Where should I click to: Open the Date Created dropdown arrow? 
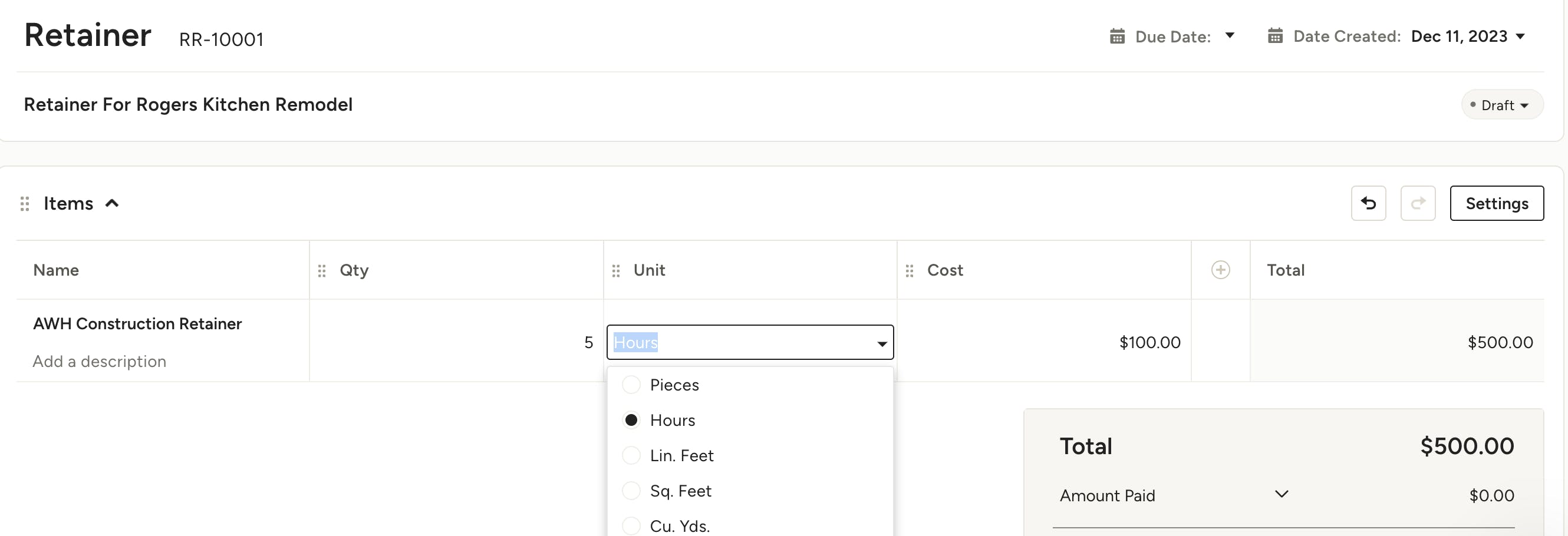[1520, 37]
